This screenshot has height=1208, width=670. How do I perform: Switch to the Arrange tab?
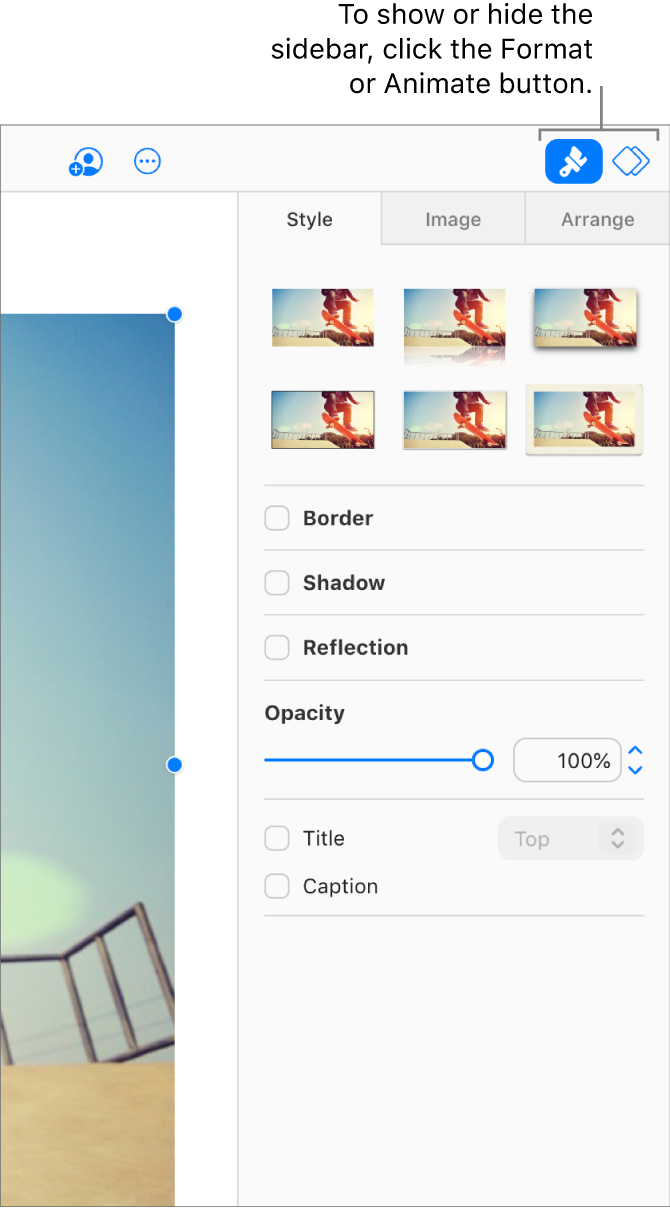coord(597,219)
